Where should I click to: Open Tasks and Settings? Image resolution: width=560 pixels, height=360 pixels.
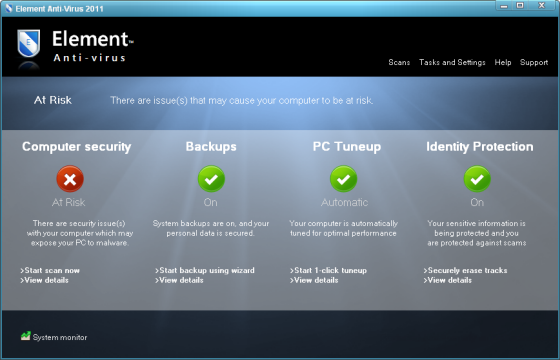452,62
